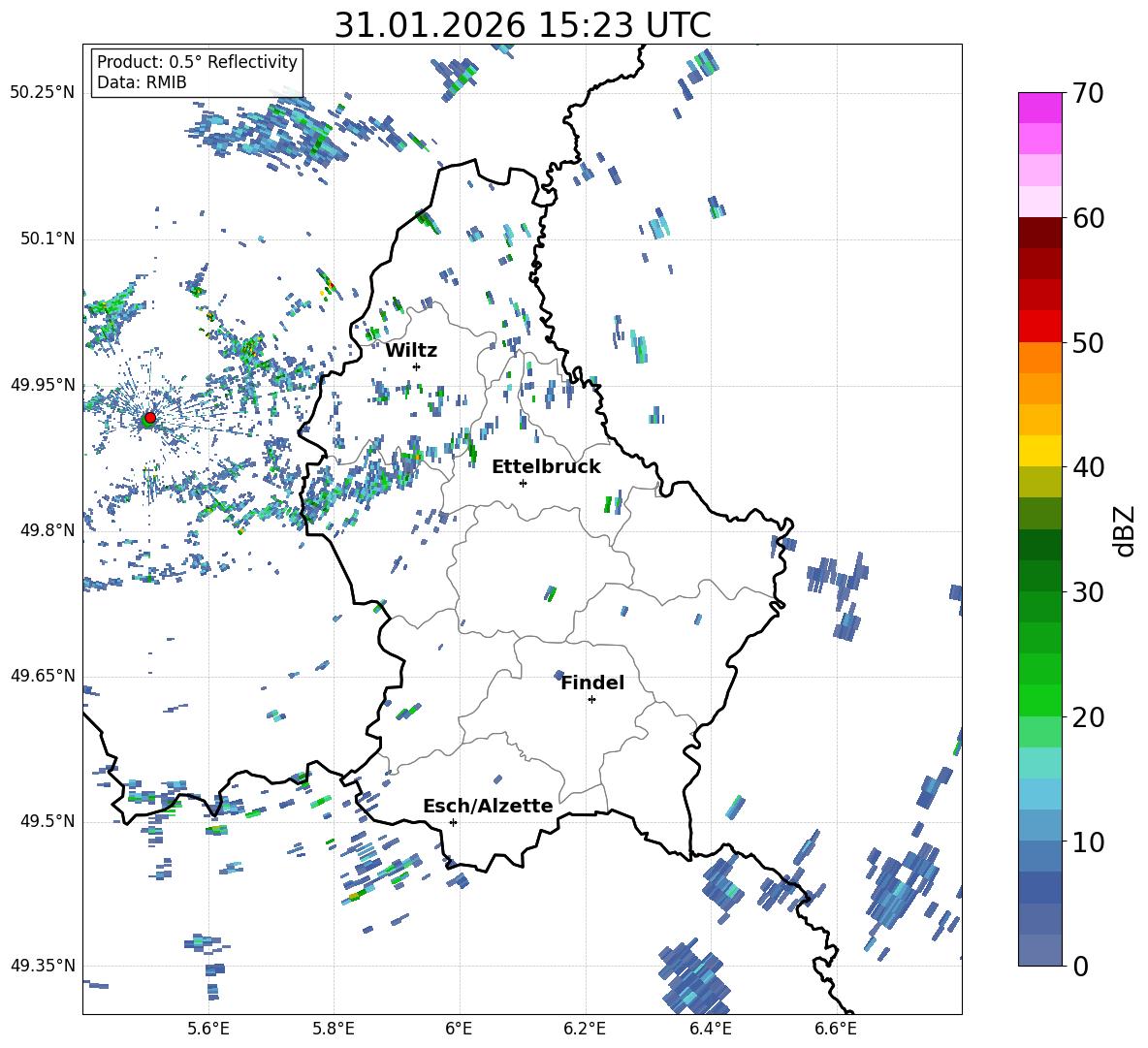Click the 70 colorbar tick label
The height and width of the screenshot is (1048, 1148).
point(1088,93)
